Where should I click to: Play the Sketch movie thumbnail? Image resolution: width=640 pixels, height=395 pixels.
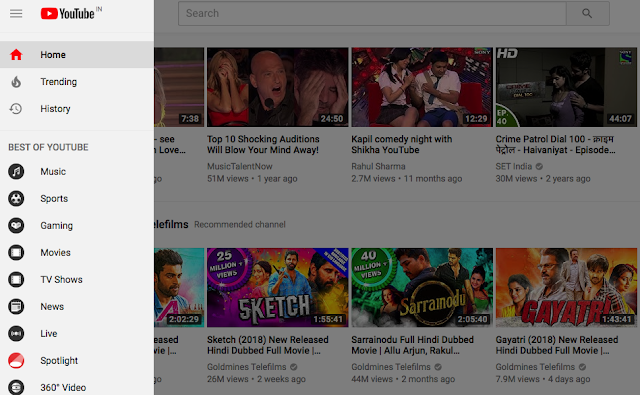[x=278, y=287]
